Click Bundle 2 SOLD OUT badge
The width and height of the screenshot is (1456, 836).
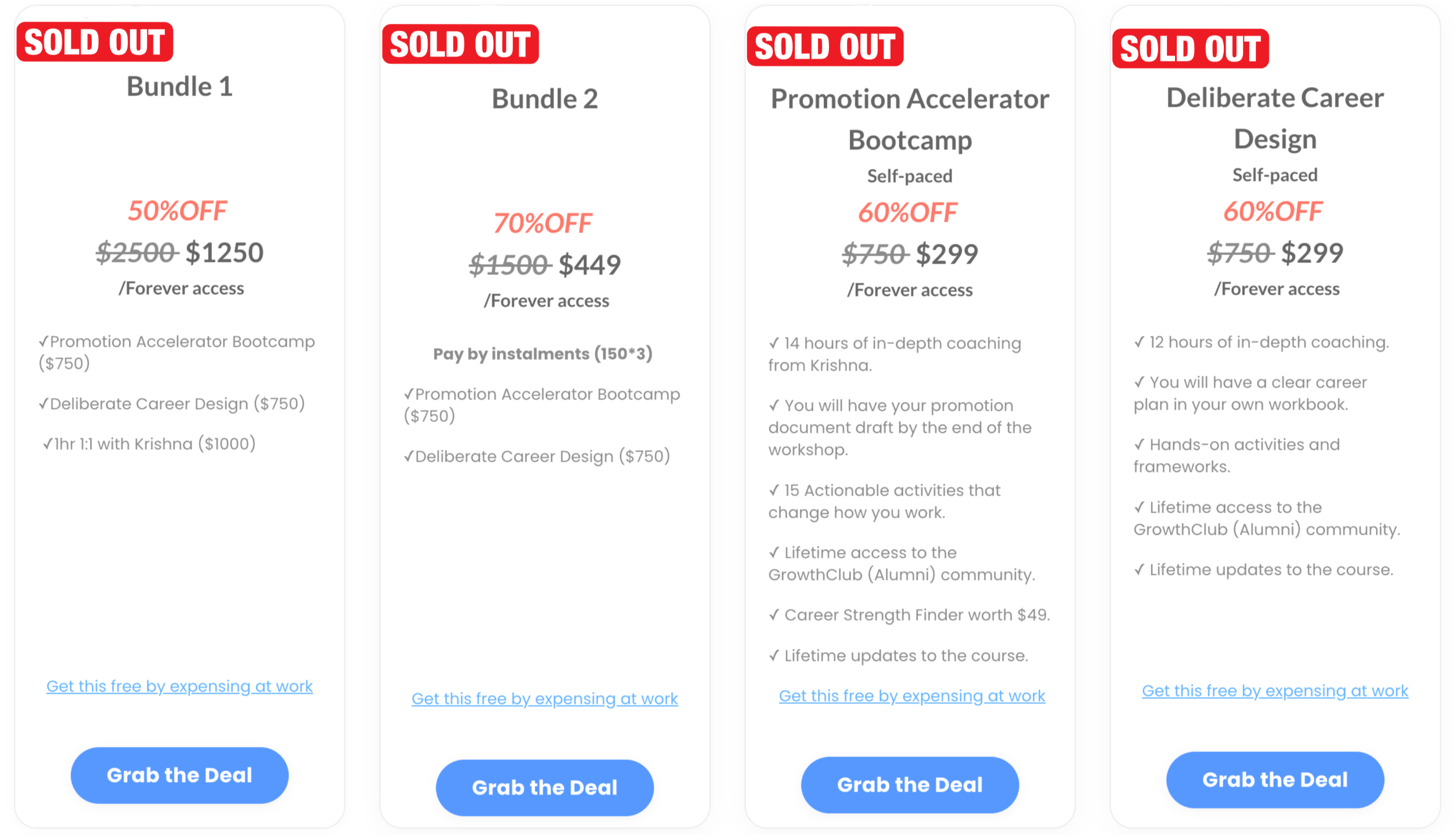tap(460, 45)
